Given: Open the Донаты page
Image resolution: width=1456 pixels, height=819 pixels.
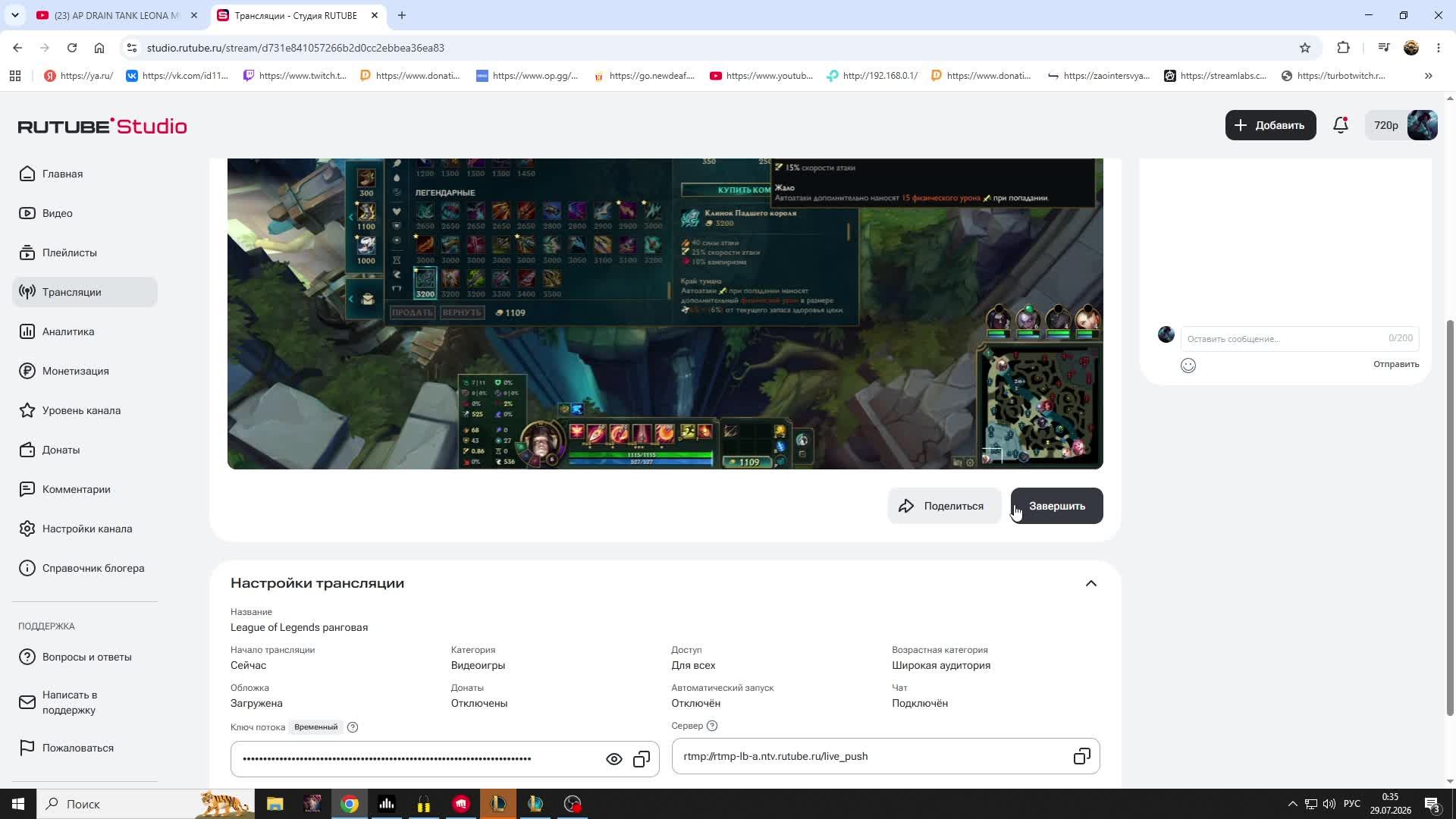Looking at the screenshot, I should (x=85, y=450).
